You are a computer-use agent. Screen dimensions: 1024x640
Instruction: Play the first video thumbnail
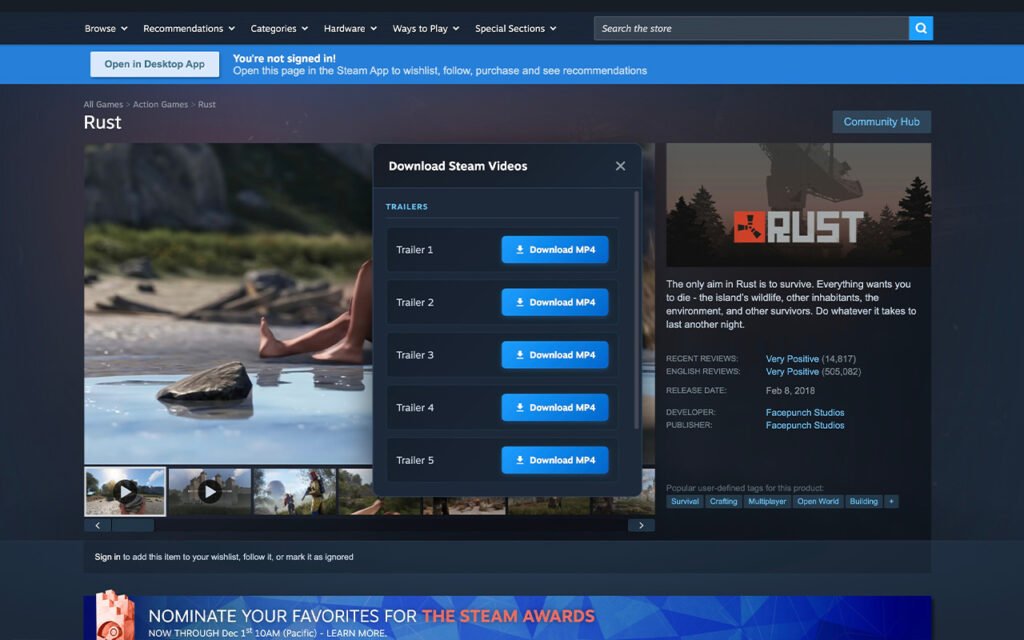pyautogui.click(x=125, y=491)
